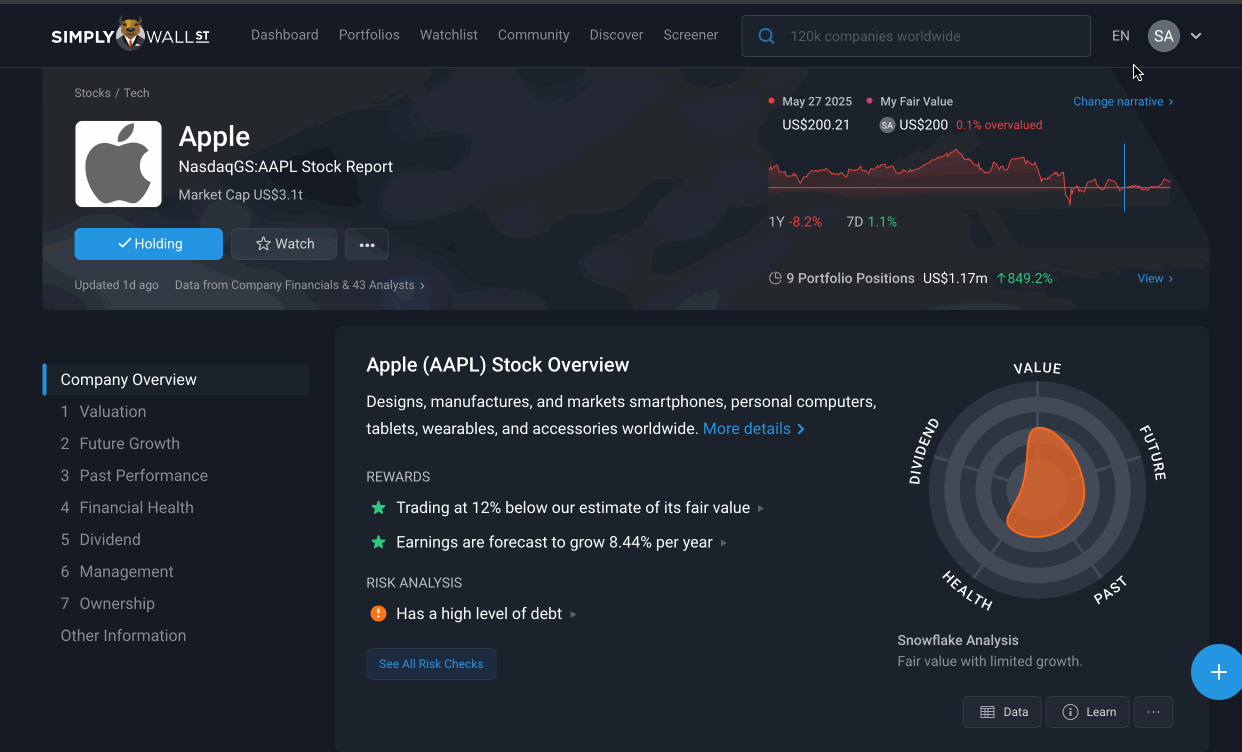Toggle the Watch star button
The width and height of the screenshot is (1242, 752).
284,244
